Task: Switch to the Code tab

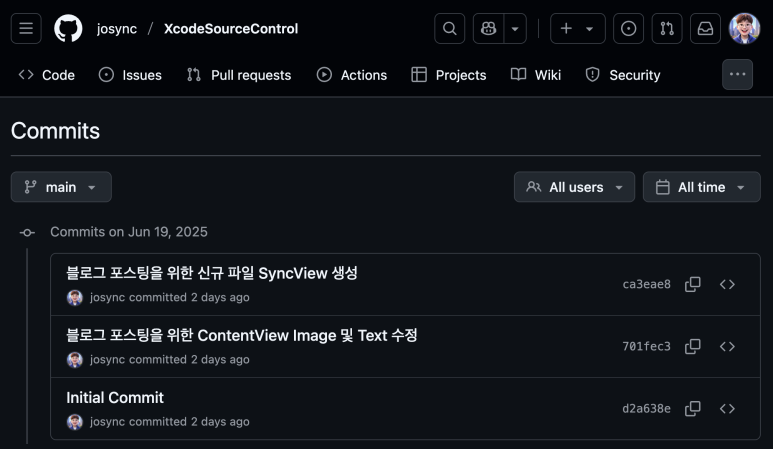Action: 47,75
